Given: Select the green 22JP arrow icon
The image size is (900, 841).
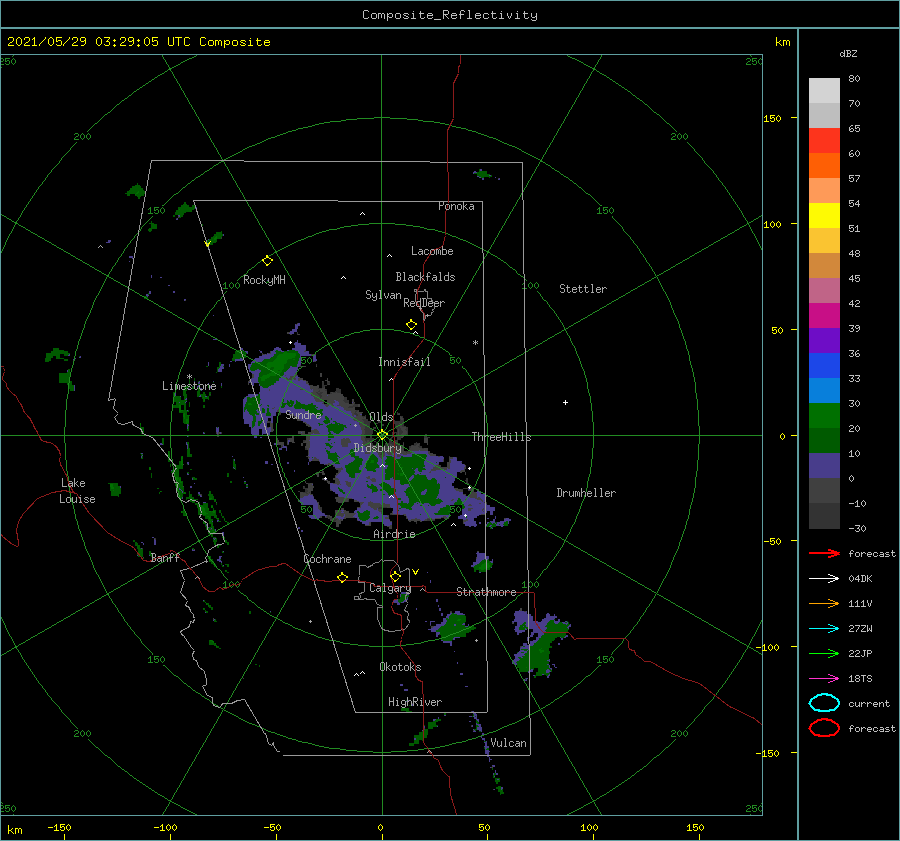Looking at the screenshot, I should click(x=824, y=653).
